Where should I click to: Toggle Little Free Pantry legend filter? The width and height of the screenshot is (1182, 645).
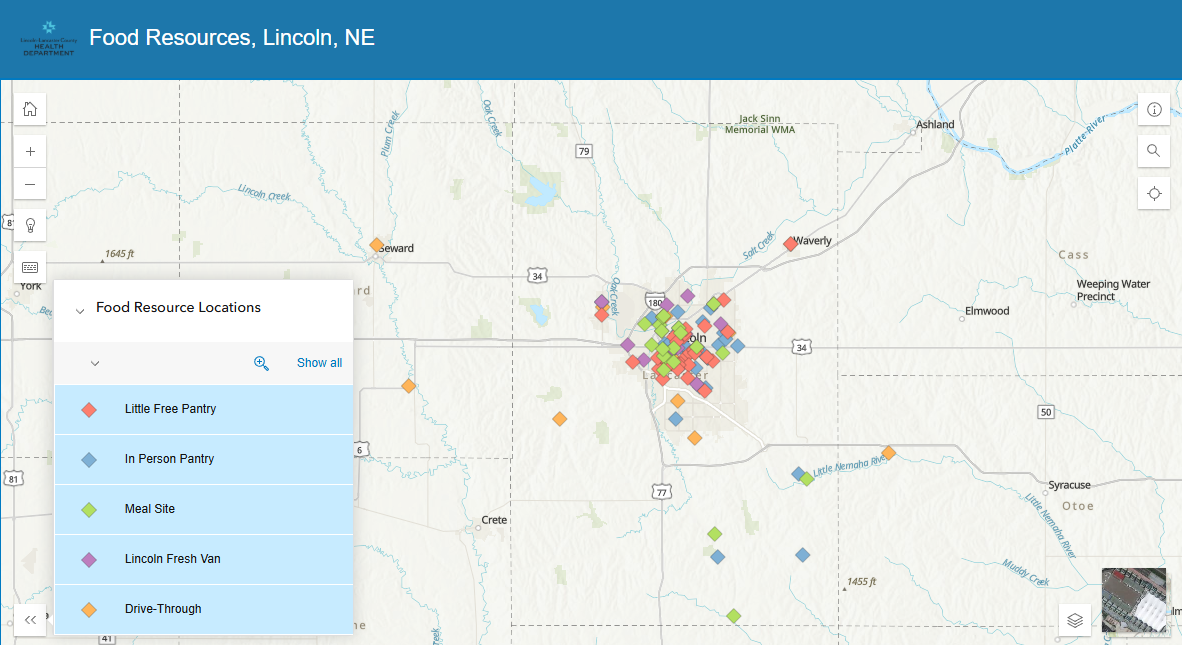[204, 409]
